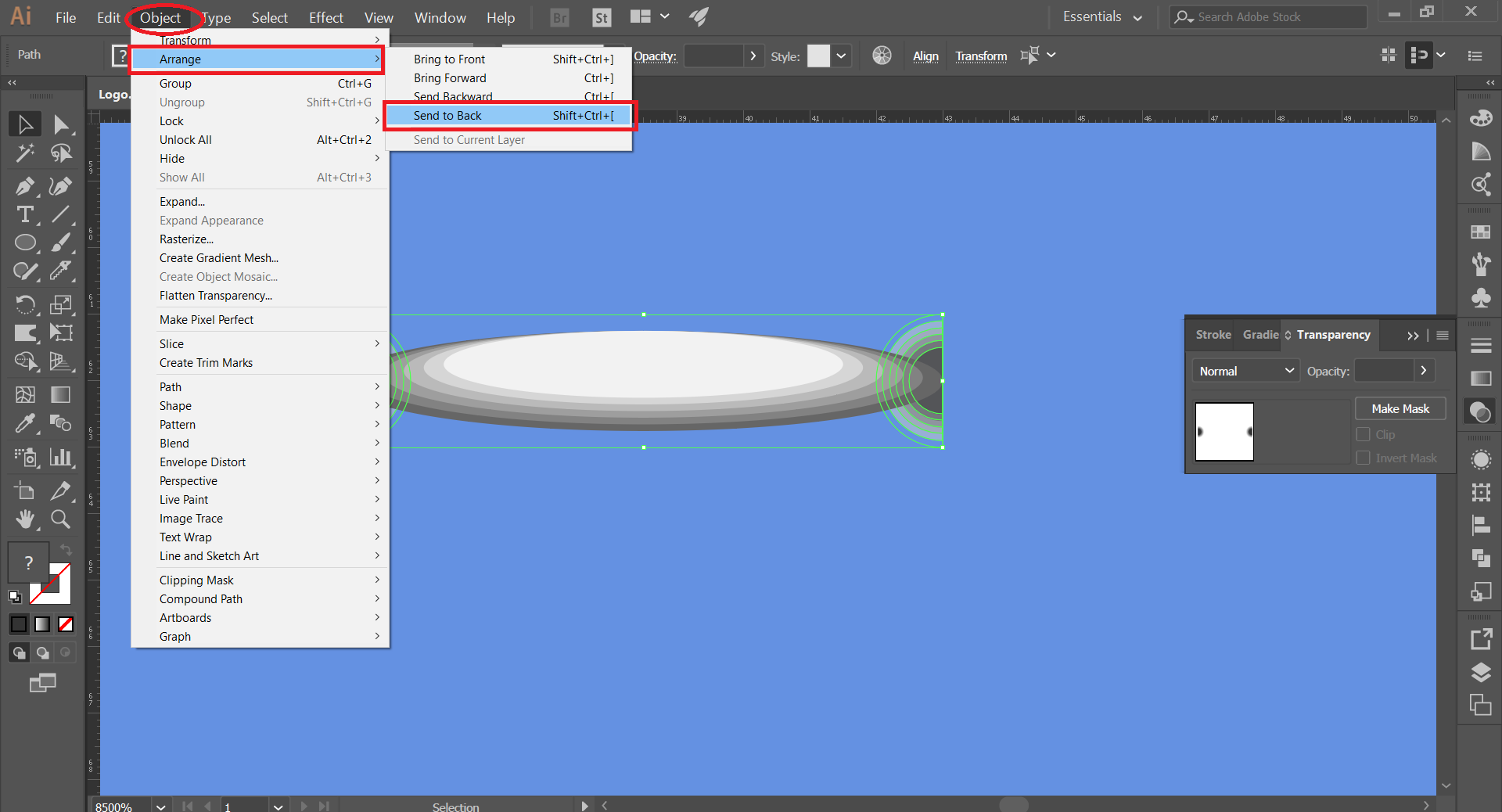Open the Clipping Mask submenu
1502x812 pixels.
point(261,580)
